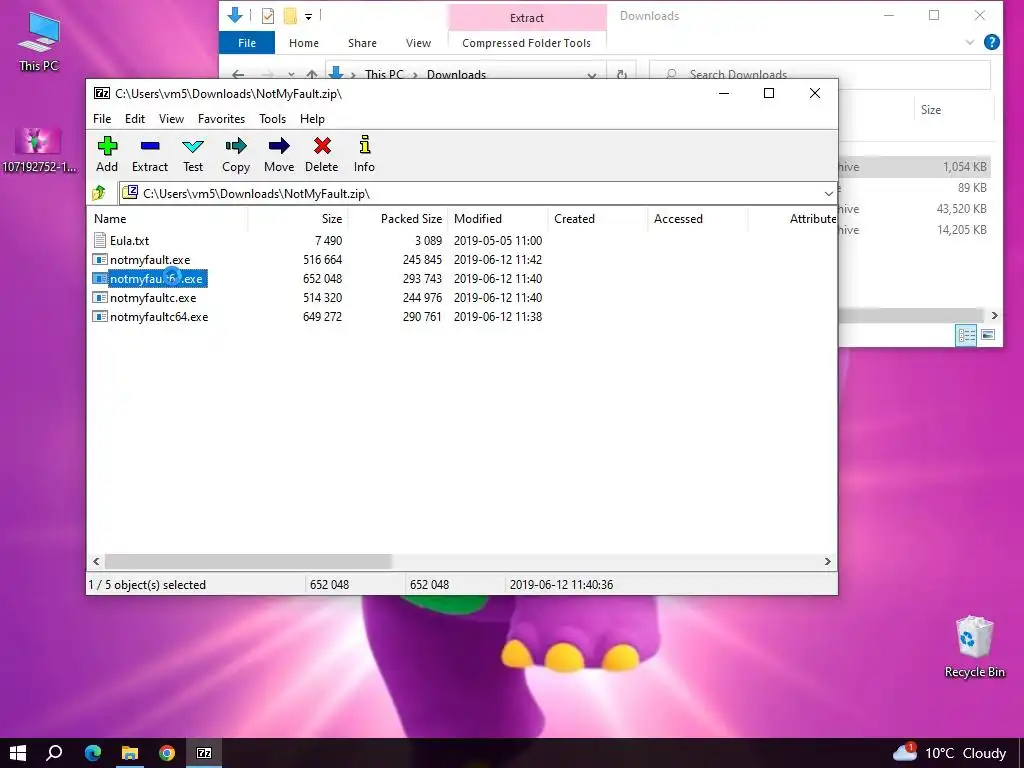Screen dimensions: 1024x768
Task: Click the Extract toolbar icon in 7-Zip
Action: 150,146
